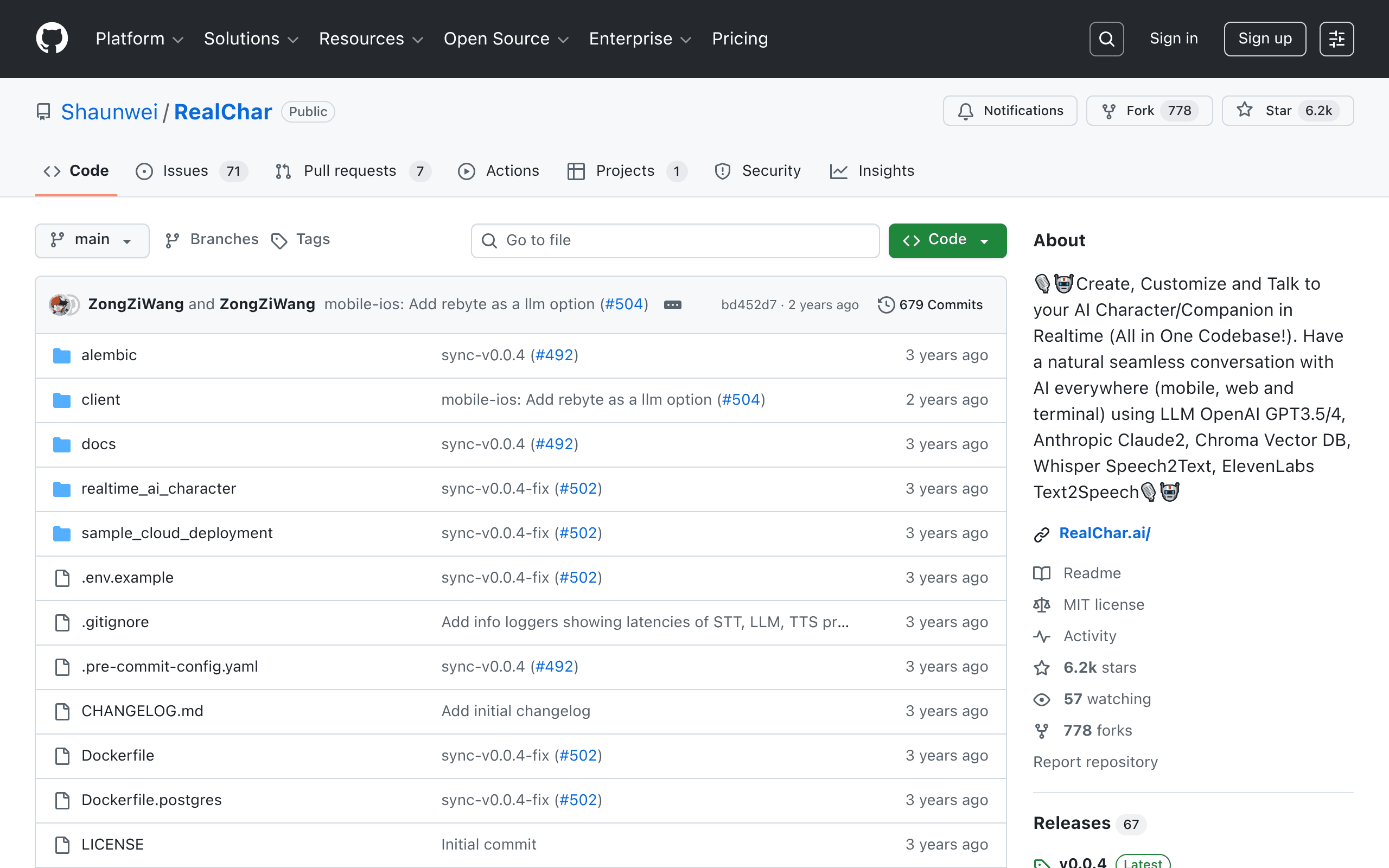1389x868 pixels.
Task: Open the Readme link in About
Action: (x=1092, y=573)
